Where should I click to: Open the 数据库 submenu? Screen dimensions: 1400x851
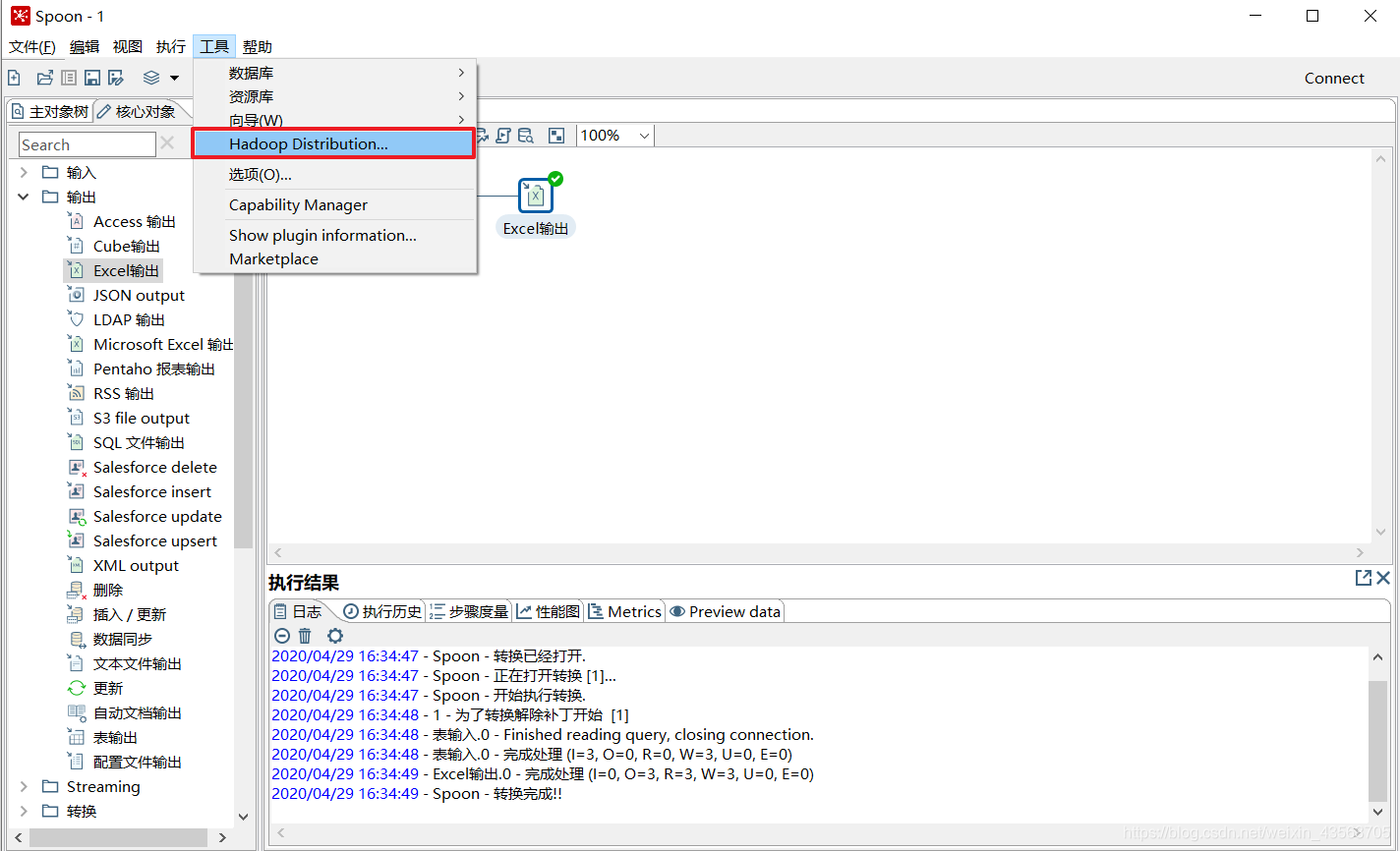click(x=335, y=73)
